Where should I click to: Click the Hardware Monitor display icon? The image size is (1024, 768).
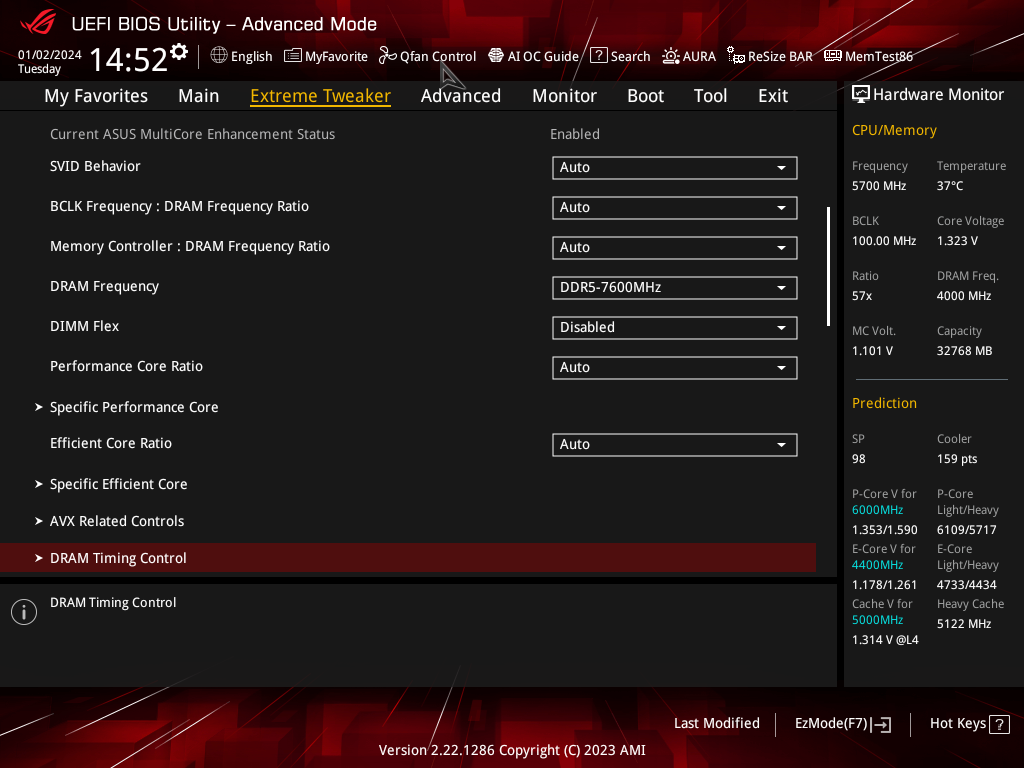tap(861, 95)
